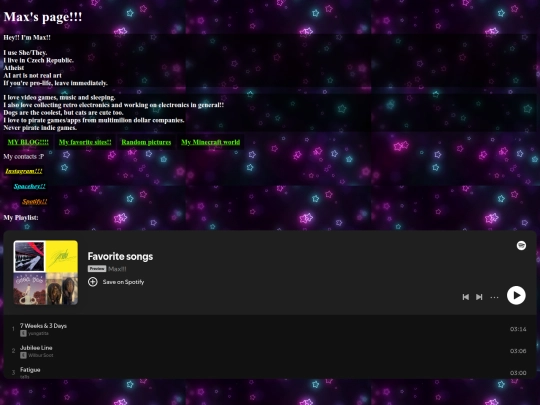The height and width of the screenshot is (405, 540).
Task: Click the Max's page!!! heading
Action: pyautogui.click(x=43, y=17)
